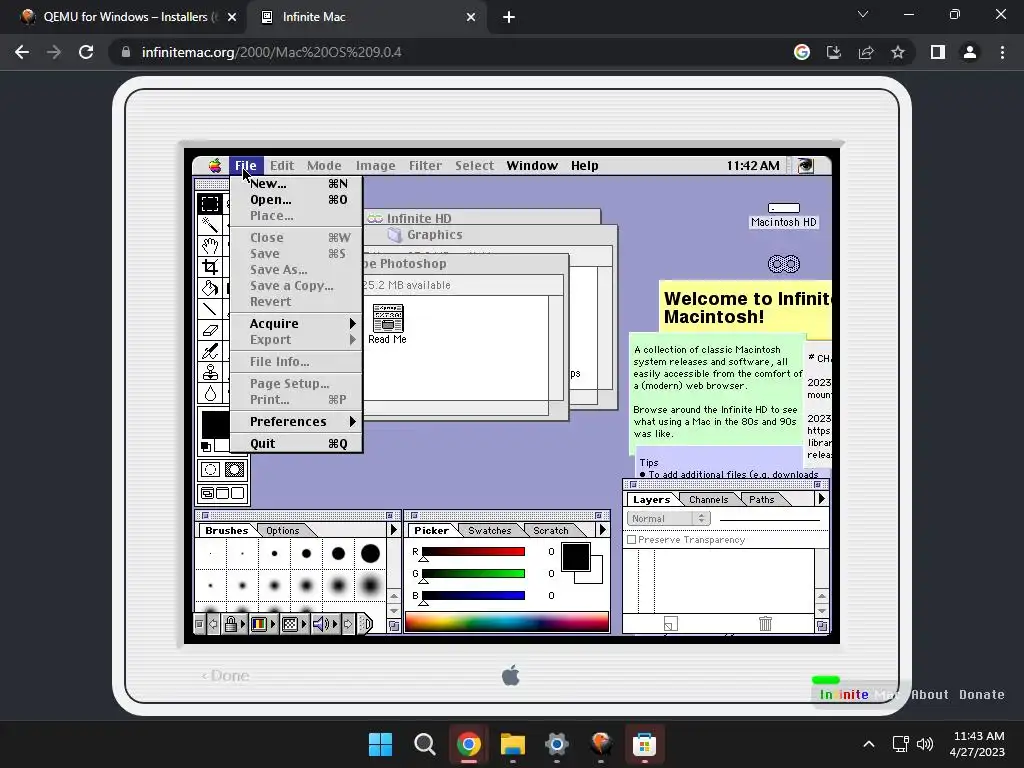1024x768 pixels.
Task: Pick a color from the spectrum bar
Action: click(507, 622)
